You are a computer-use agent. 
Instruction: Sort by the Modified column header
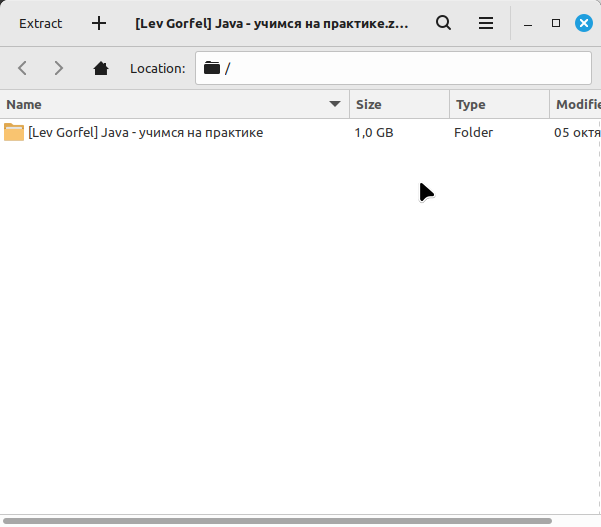coord(575,105)
